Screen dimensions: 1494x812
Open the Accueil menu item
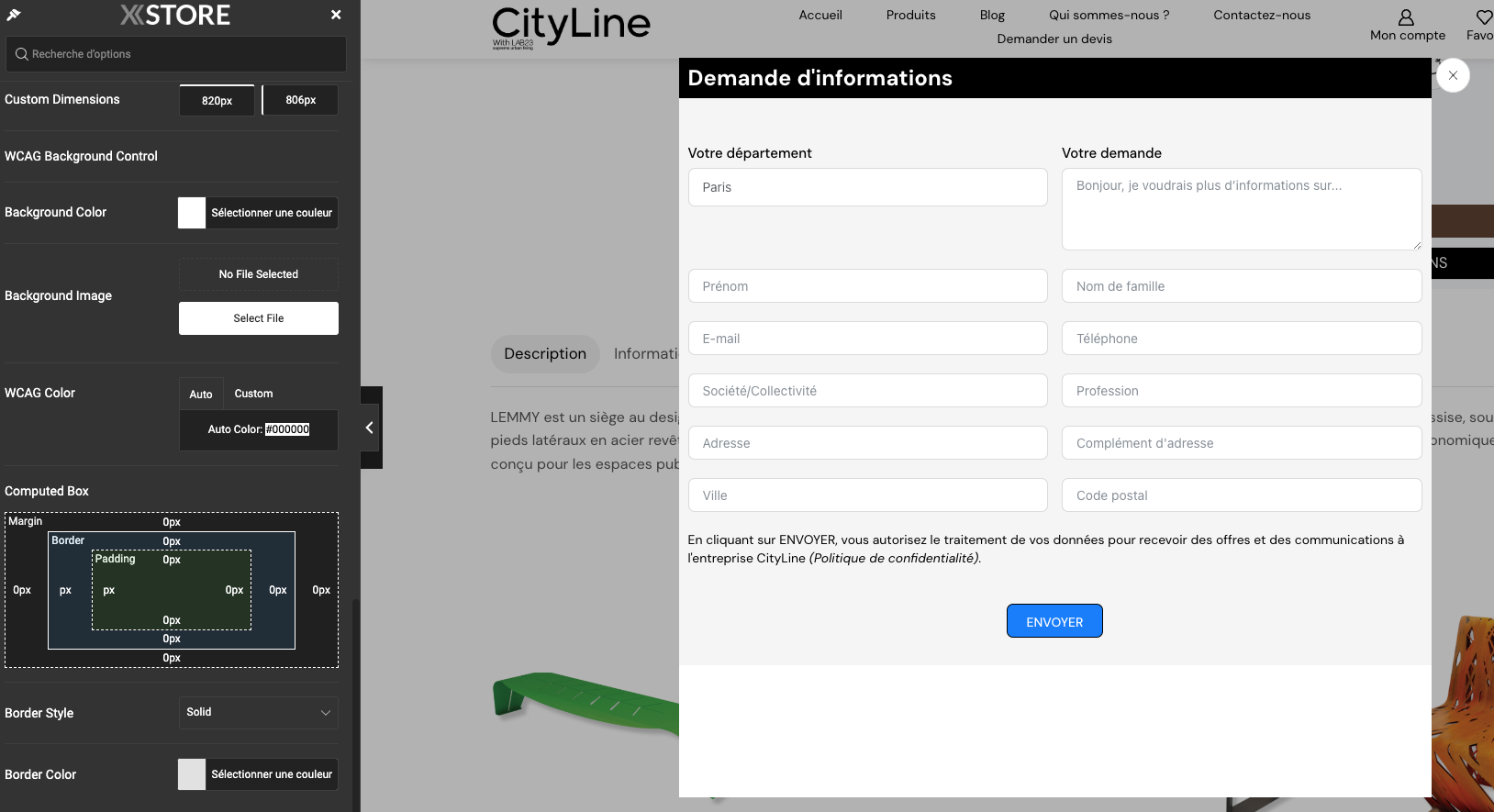click(820, 15)
